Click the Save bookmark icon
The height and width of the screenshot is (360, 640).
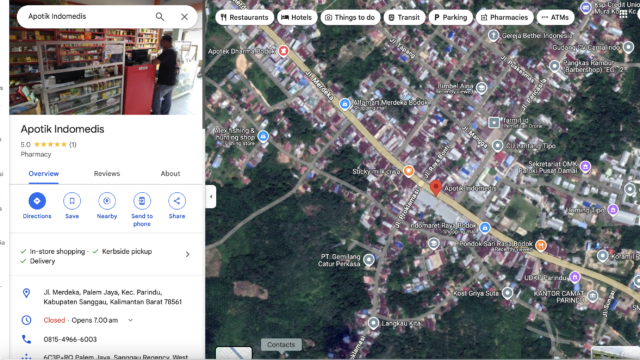[x=72, y=201]
